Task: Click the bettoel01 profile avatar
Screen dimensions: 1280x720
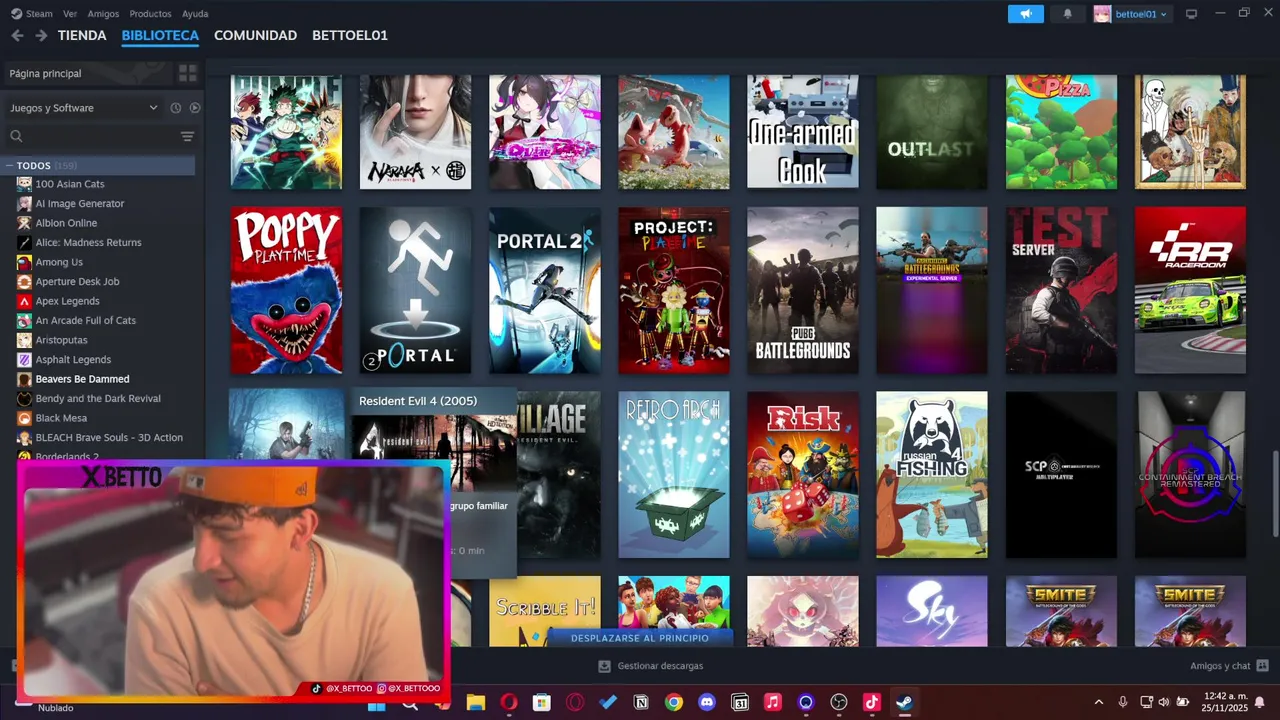Action: pos(1102,14)
